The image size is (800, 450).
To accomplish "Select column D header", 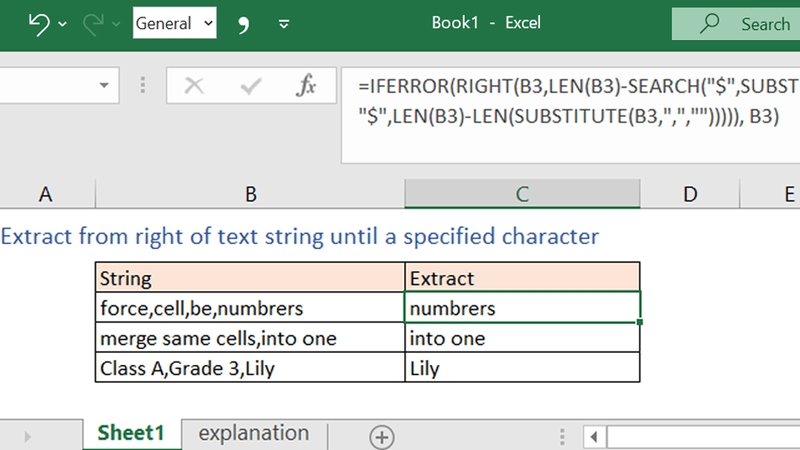I will click(690, 194).
